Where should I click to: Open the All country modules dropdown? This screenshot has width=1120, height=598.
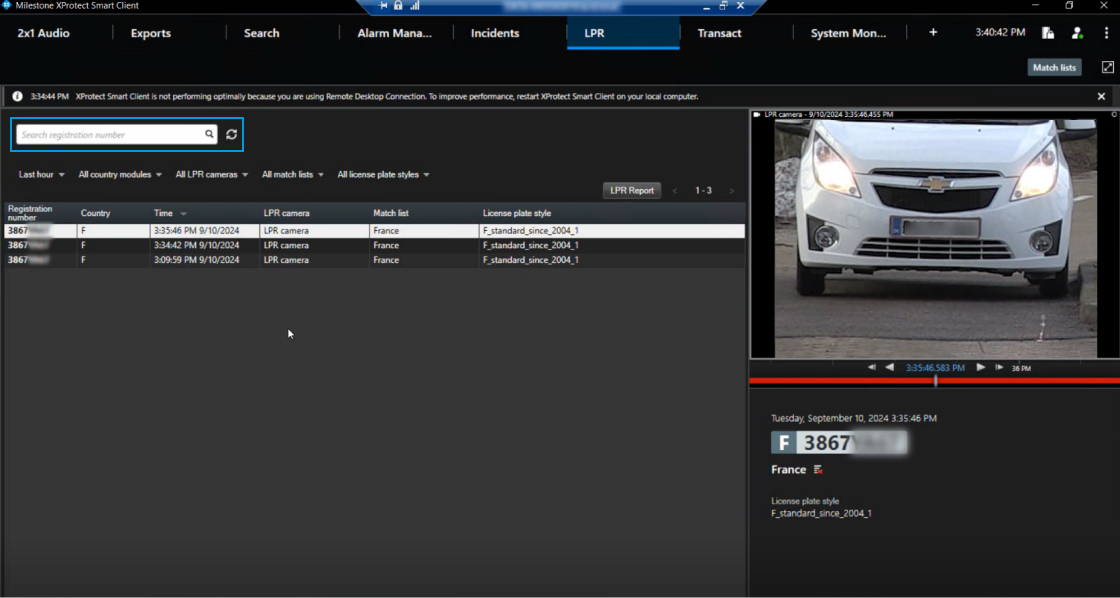click(120, 175)
